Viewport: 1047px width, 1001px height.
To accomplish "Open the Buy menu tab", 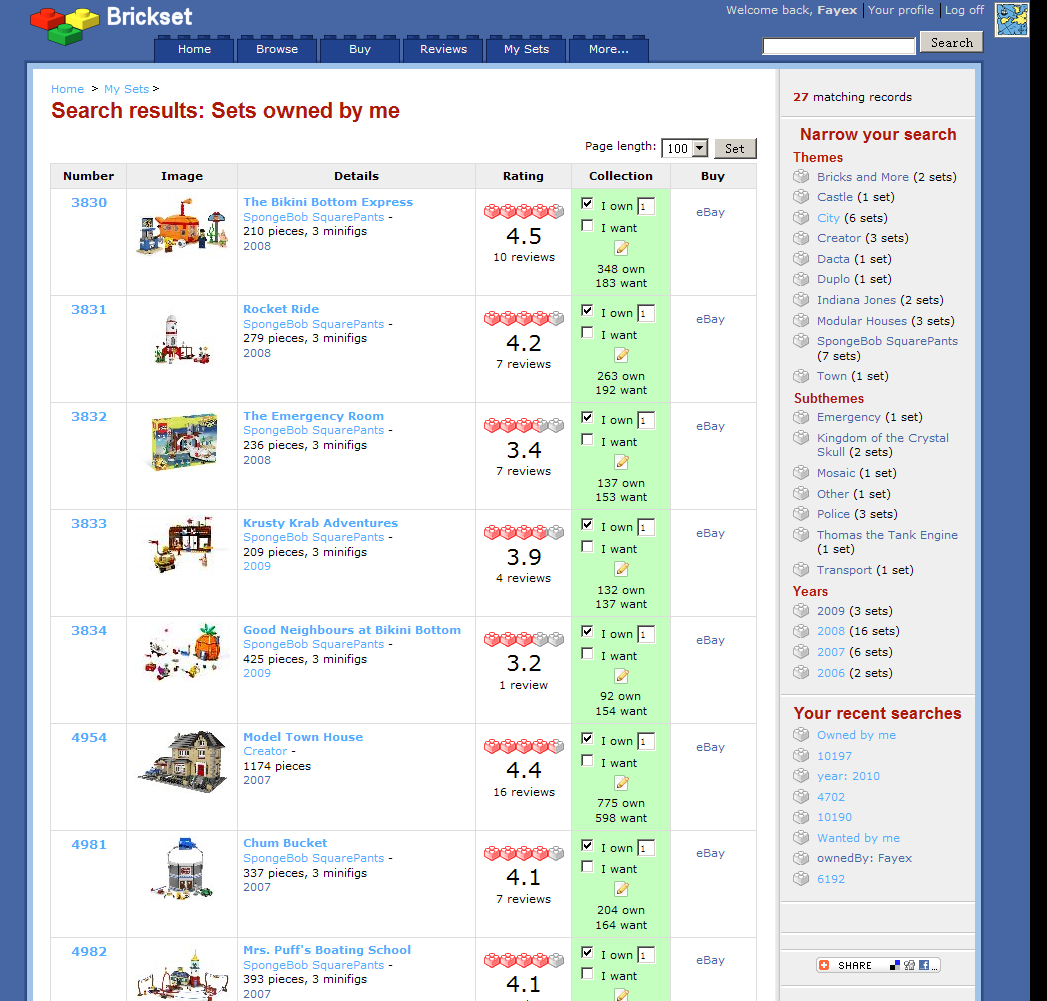I will pos(360,49).
